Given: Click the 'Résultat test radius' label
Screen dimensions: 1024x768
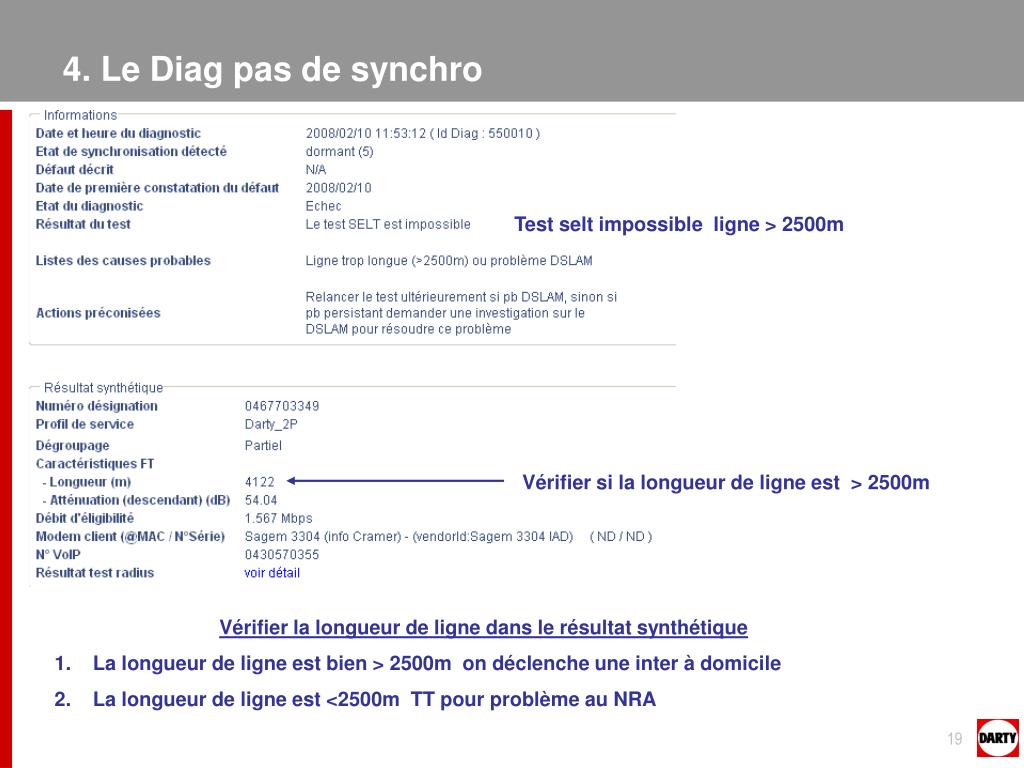Looking at the screenshot, I should click(95, 573).
